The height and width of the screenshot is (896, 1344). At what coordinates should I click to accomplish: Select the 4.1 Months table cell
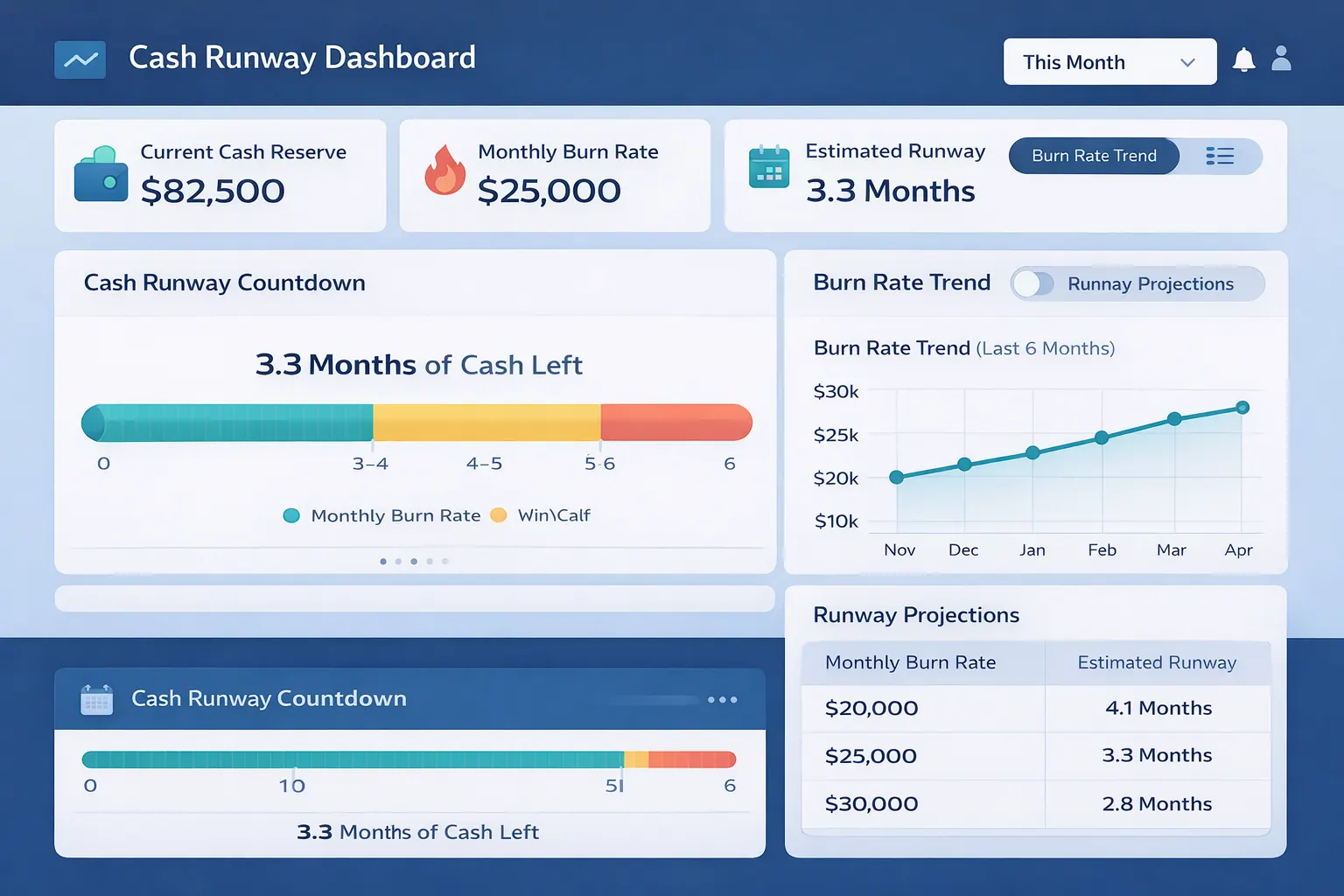(1158, 708)
